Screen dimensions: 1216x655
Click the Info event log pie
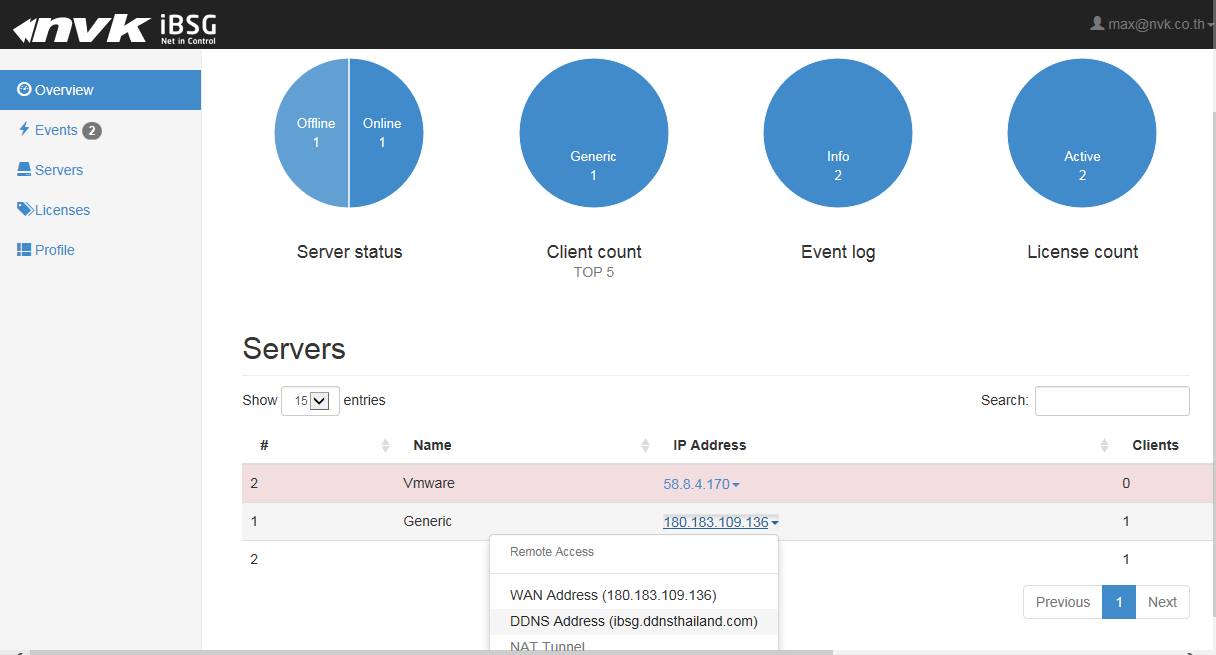[838, 134]
